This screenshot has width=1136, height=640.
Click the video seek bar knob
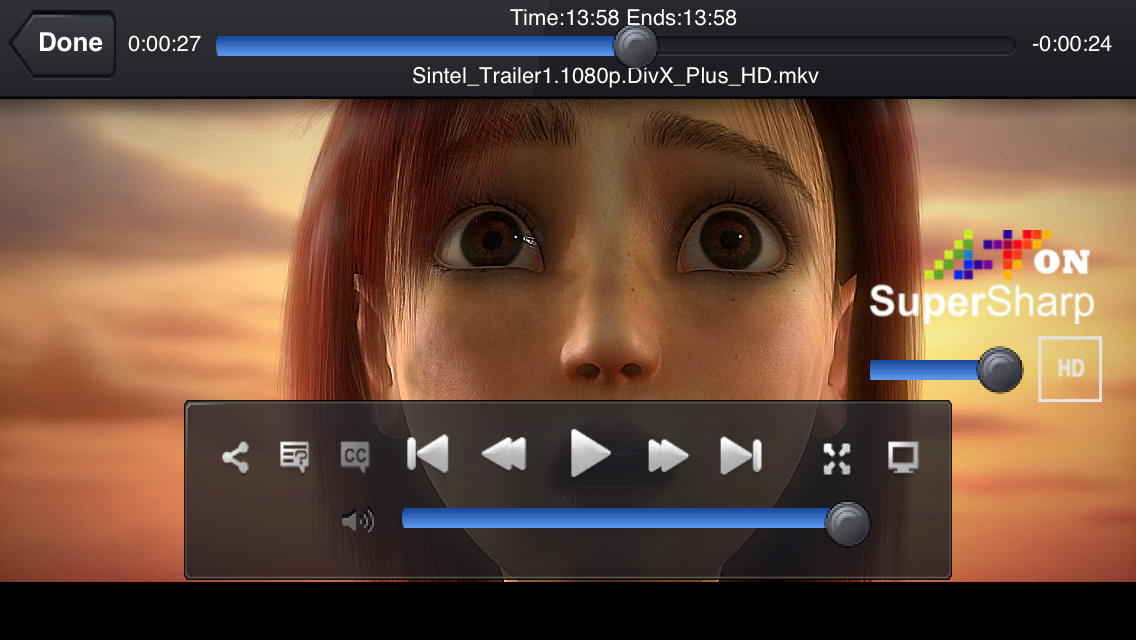[635, 46]
